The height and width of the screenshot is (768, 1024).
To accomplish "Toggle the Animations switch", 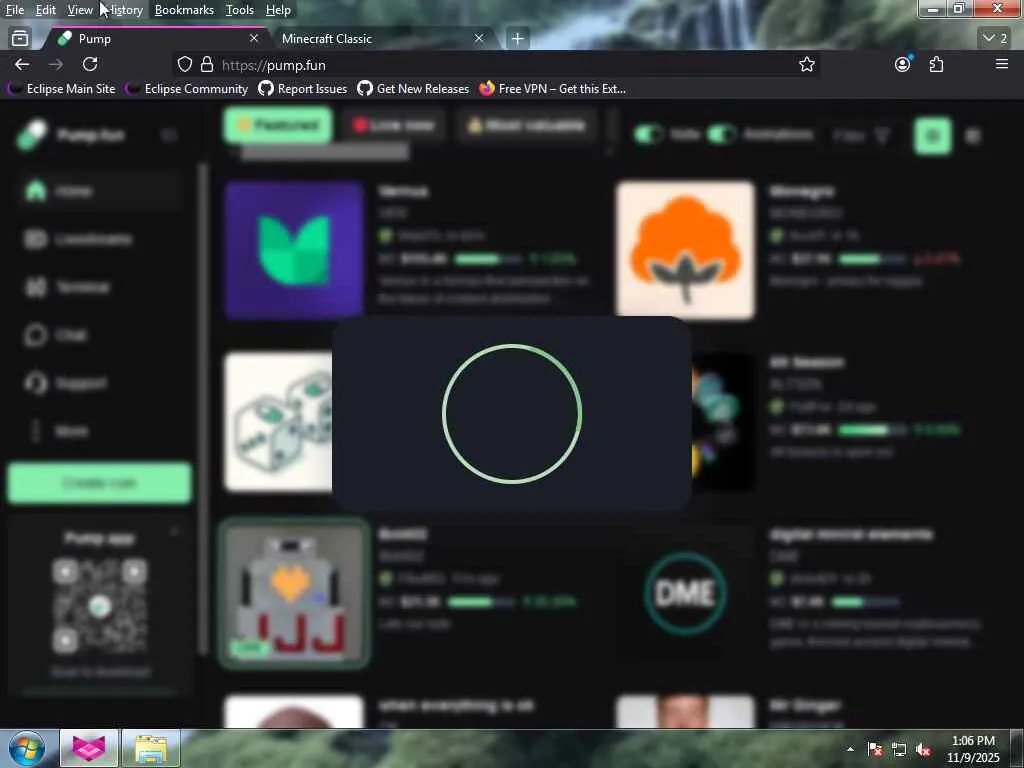I will (722, 135).
